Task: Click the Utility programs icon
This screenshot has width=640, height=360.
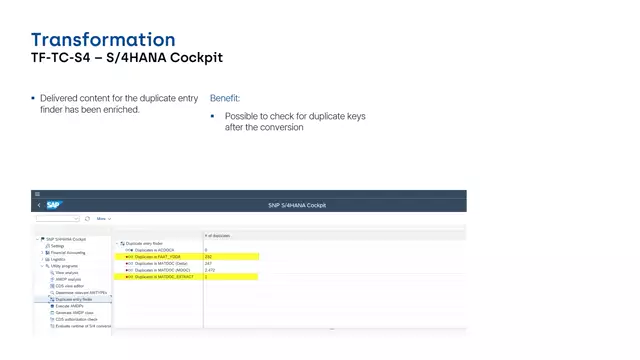Action: tap(48, 266)
